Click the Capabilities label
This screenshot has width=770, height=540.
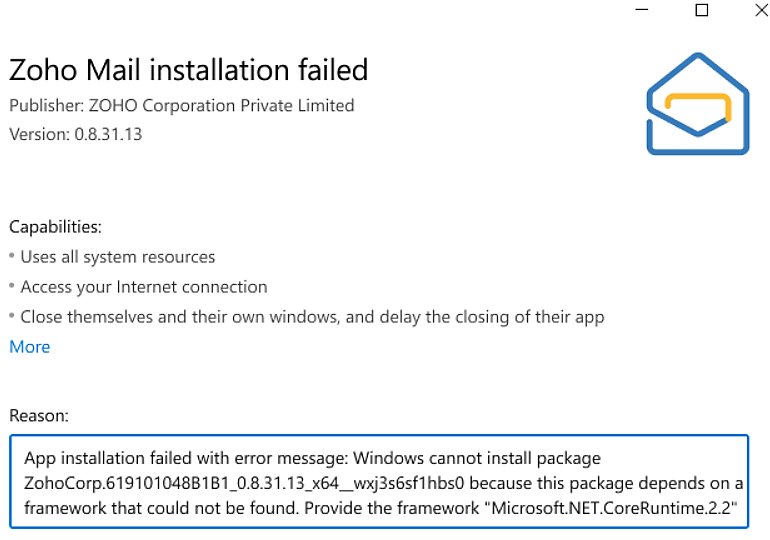tap(55, 227)
